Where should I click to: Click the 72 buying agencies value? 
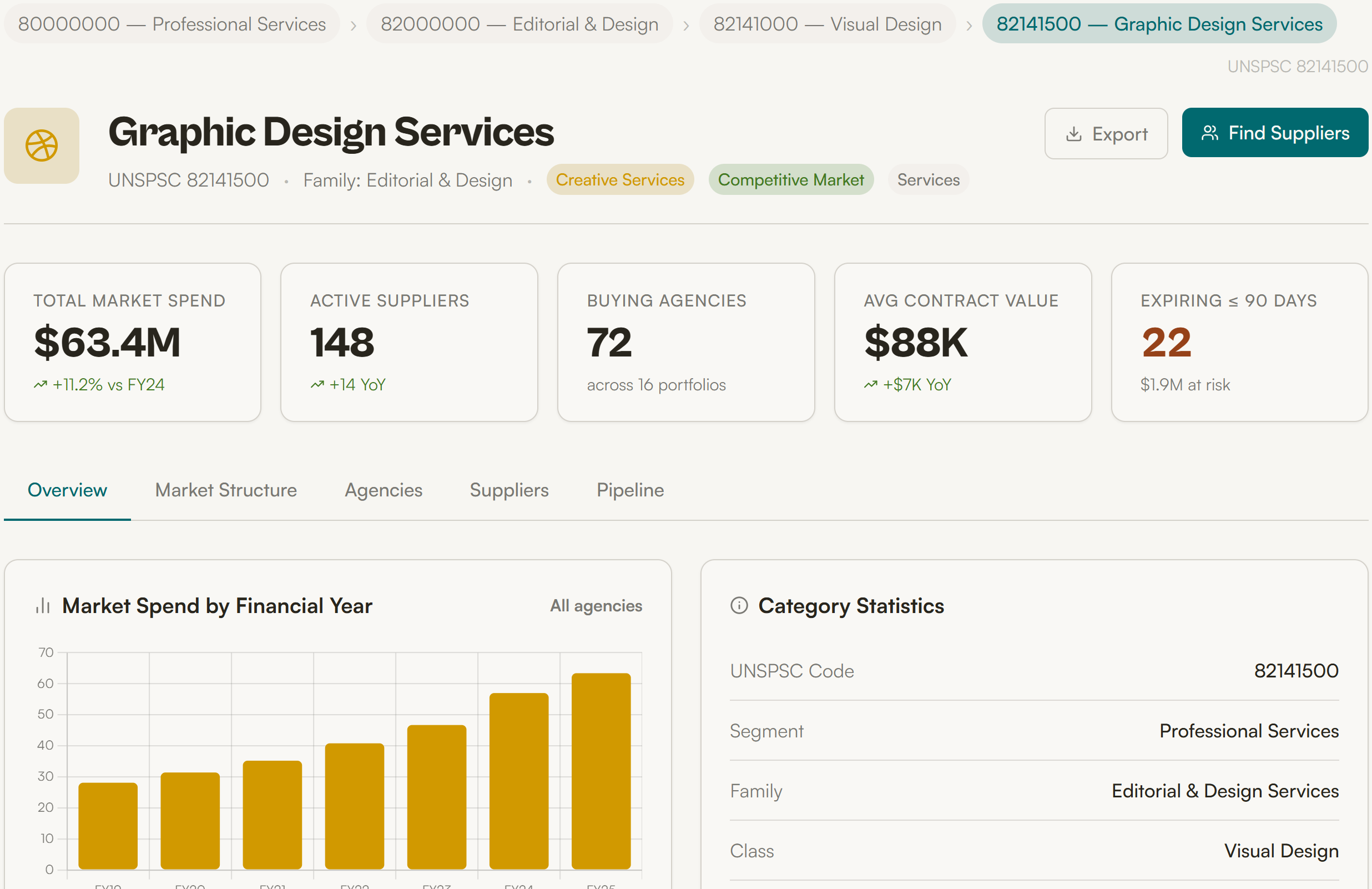609,342
